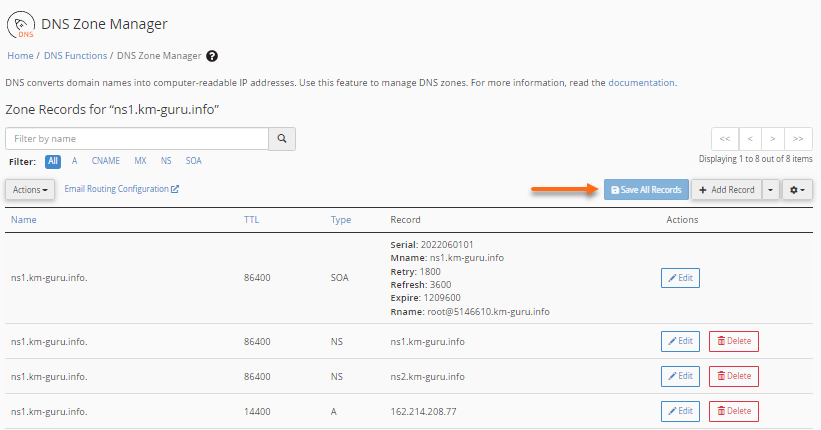The height and width of the screenshot is (430, 821).
Task: Jump to the last page of records
Action: pos(798,139)
